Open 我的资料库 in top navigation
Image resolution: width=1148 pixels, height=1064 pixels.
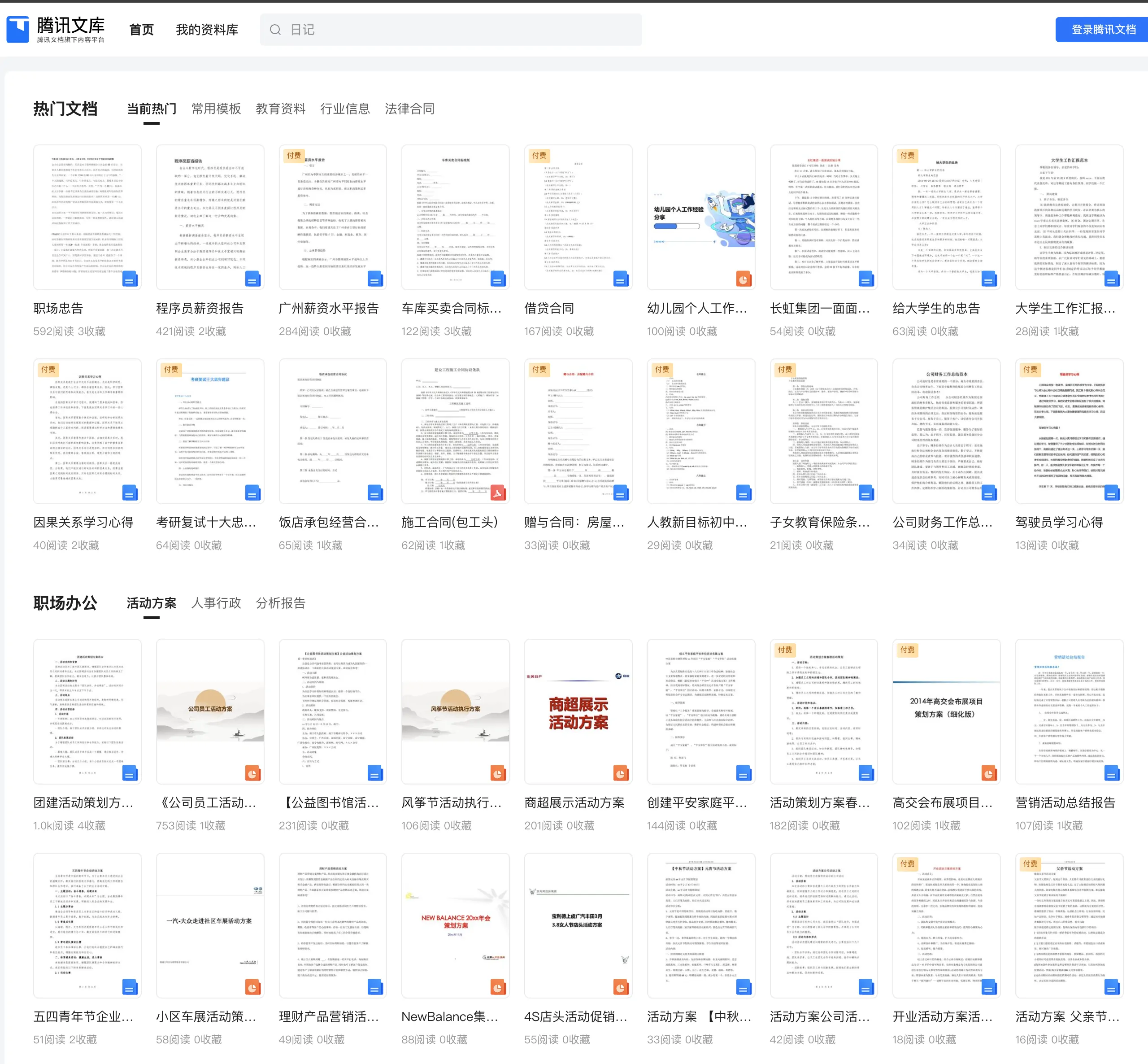[207, 30]
